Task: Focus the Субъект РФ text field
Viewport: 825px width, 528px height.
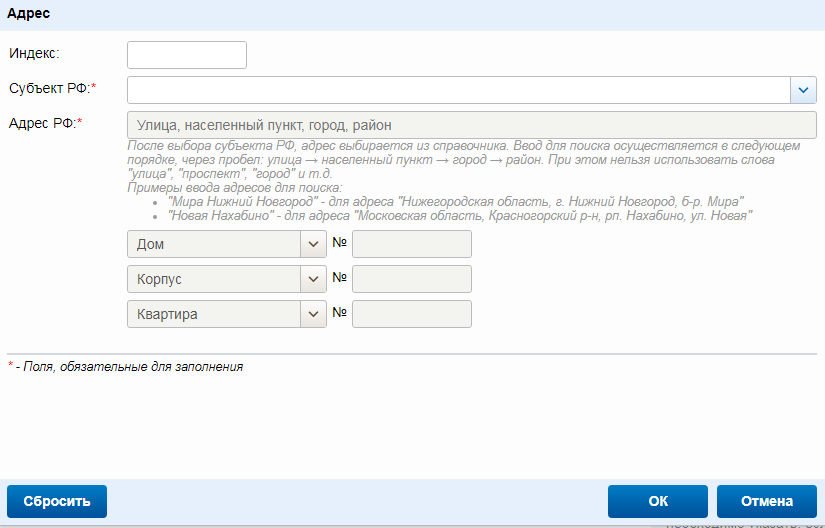Action: [458, 90]
